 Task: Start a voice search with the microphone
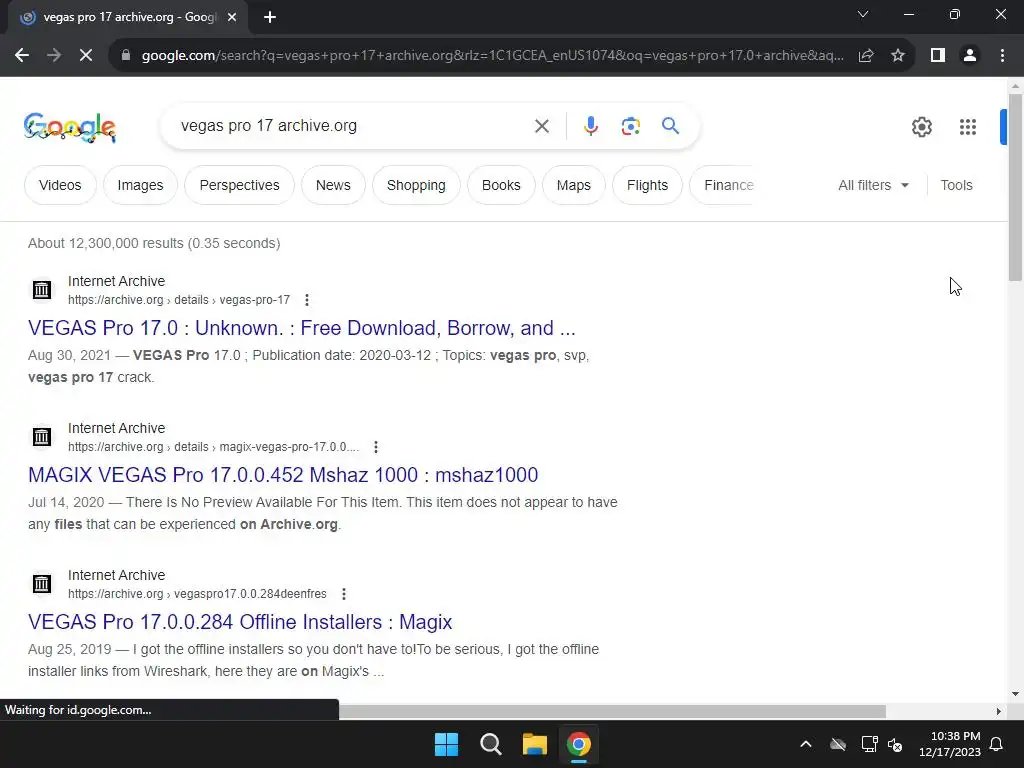point(590,126)
